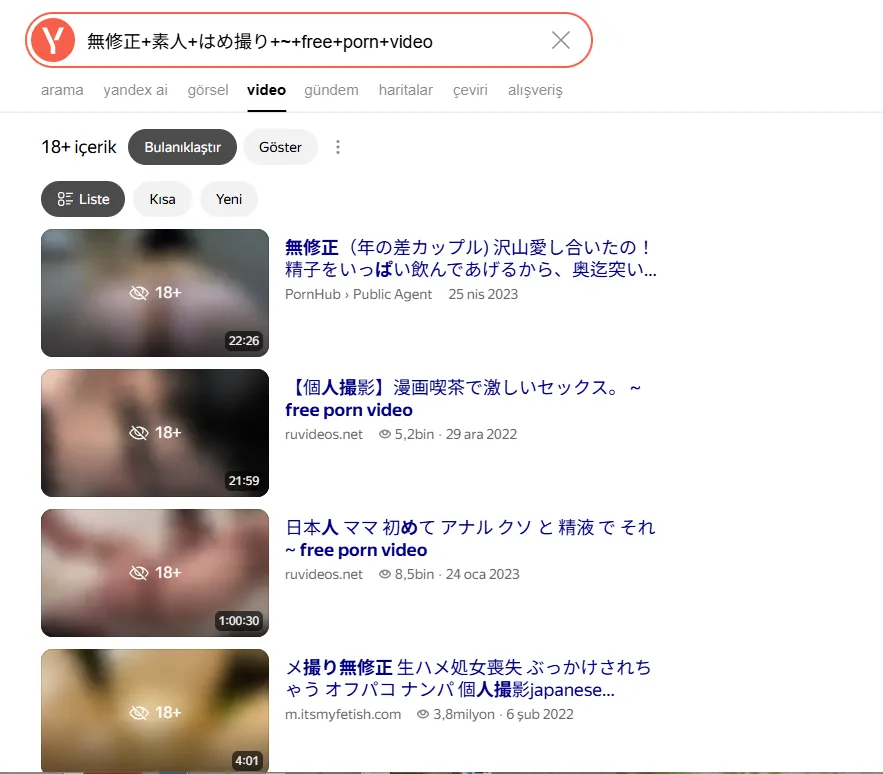Click the ruvideos.net source with 5,2bin views
Image resolution: width=883 pixels, height=774 pixels.
(x=324, y=434)
